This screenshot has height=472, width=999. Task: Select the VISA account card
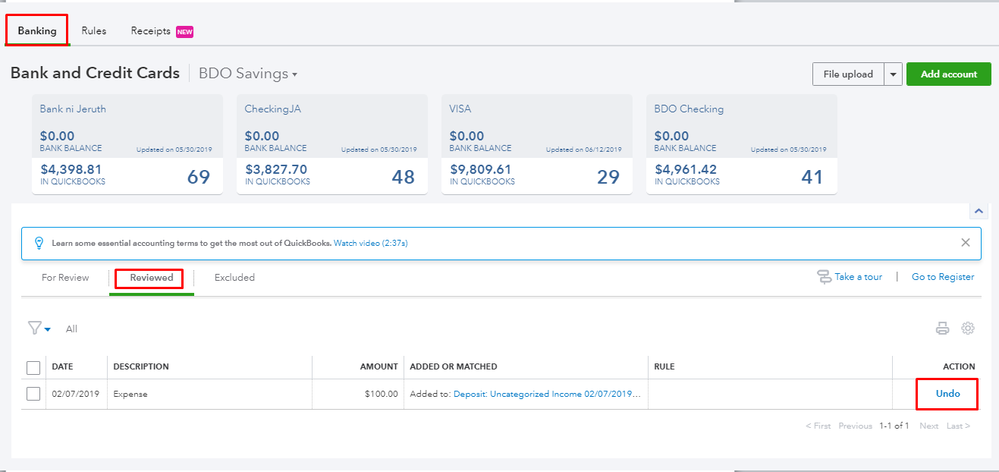click(537, 144)
